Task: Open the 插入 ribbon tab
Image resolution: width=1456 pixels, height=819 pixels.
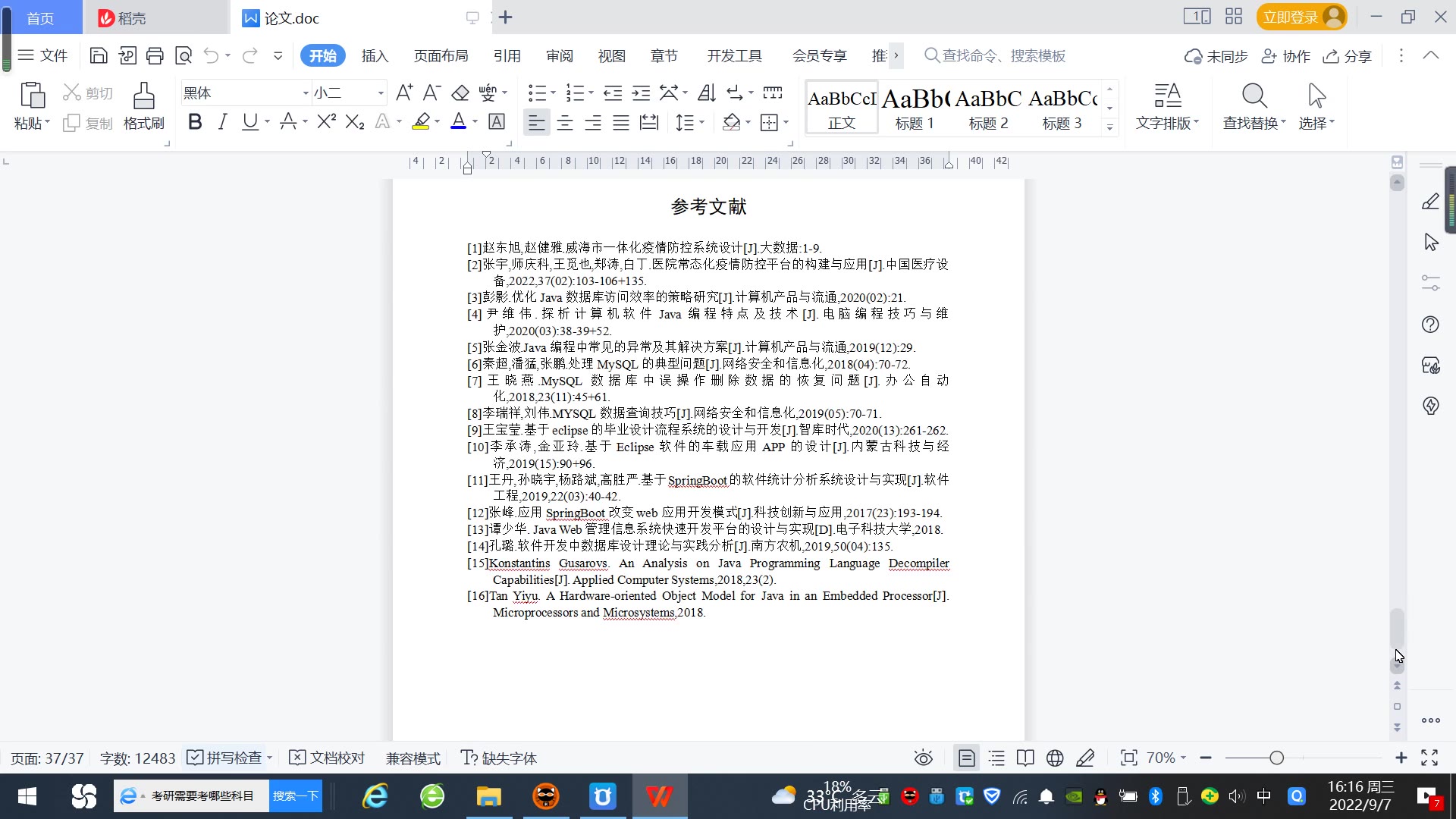Action: click(375, 55)
